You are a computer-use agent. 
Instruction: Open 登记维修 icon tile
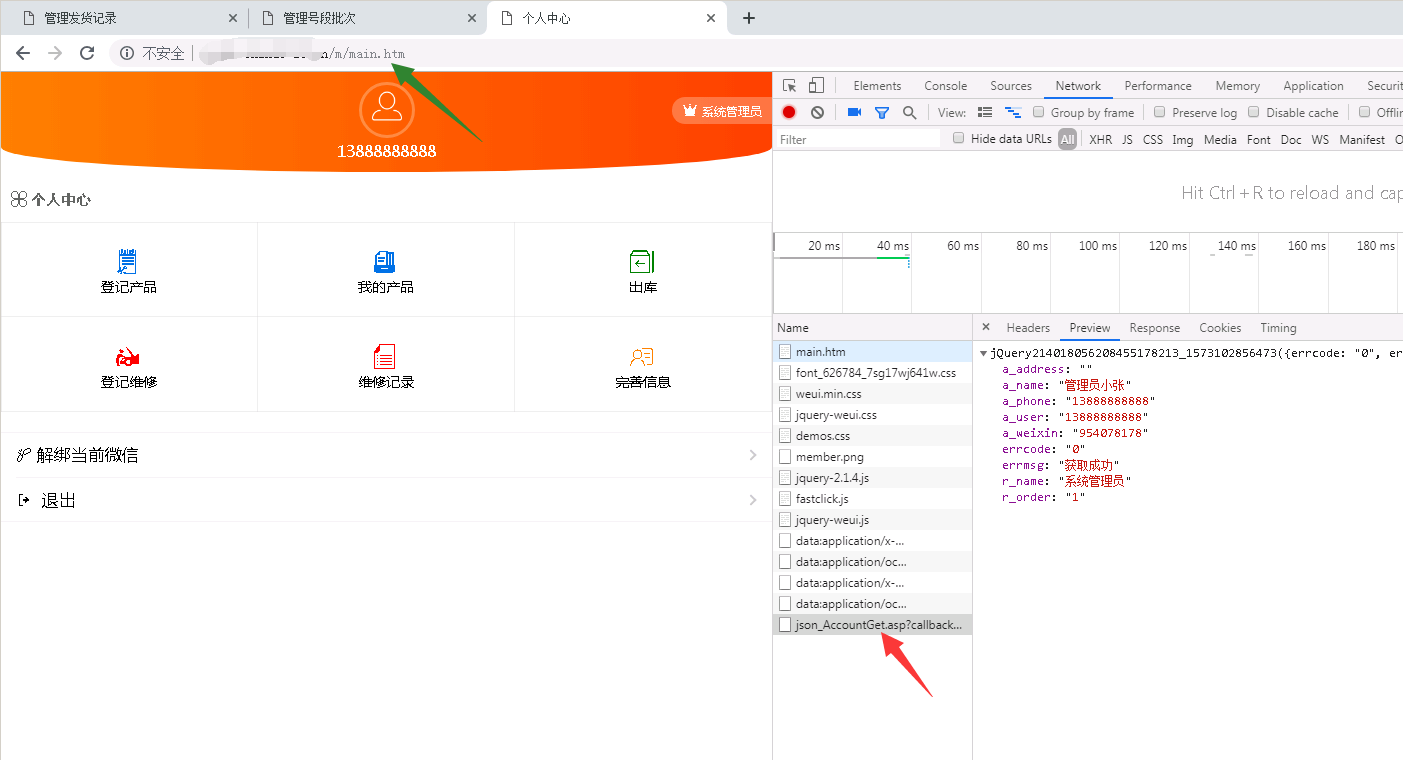coord(129,365)
